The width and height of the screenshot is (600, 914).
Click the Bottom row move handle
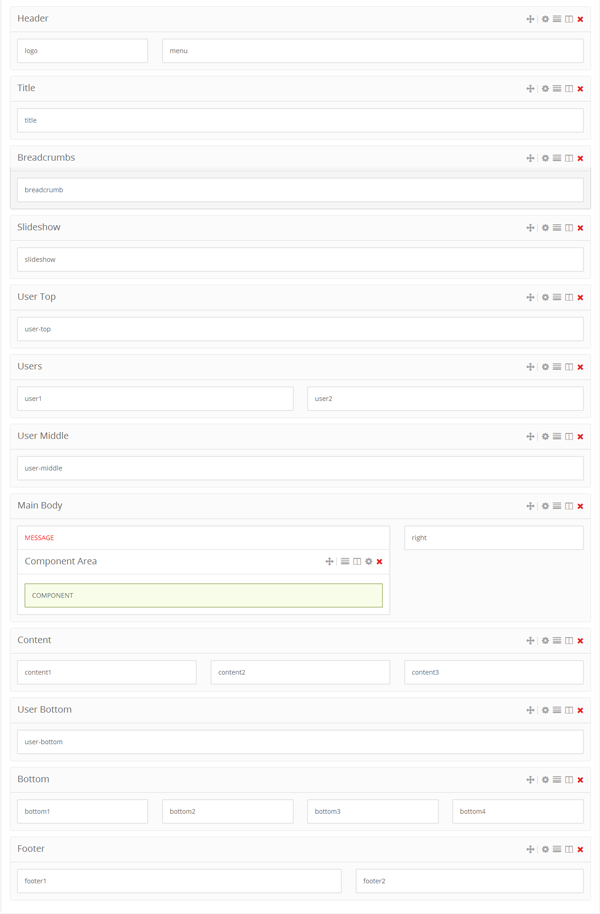tap(530, 779)
